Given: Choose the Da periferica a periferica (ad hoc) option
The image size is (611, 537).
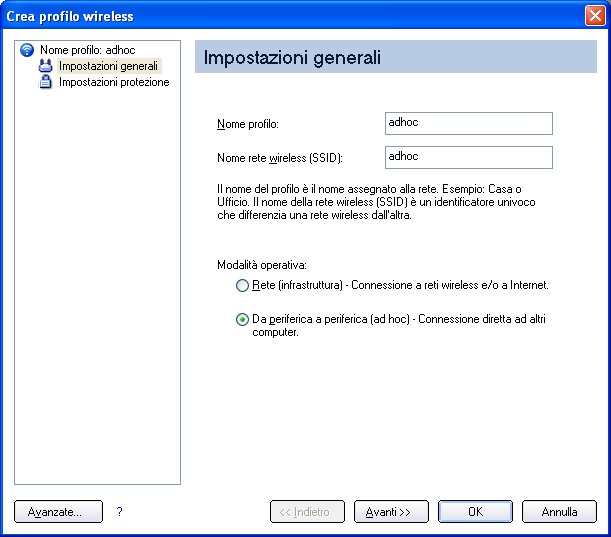Looking at the screenshot, I should pyautogui.click(x=242, y=320).
